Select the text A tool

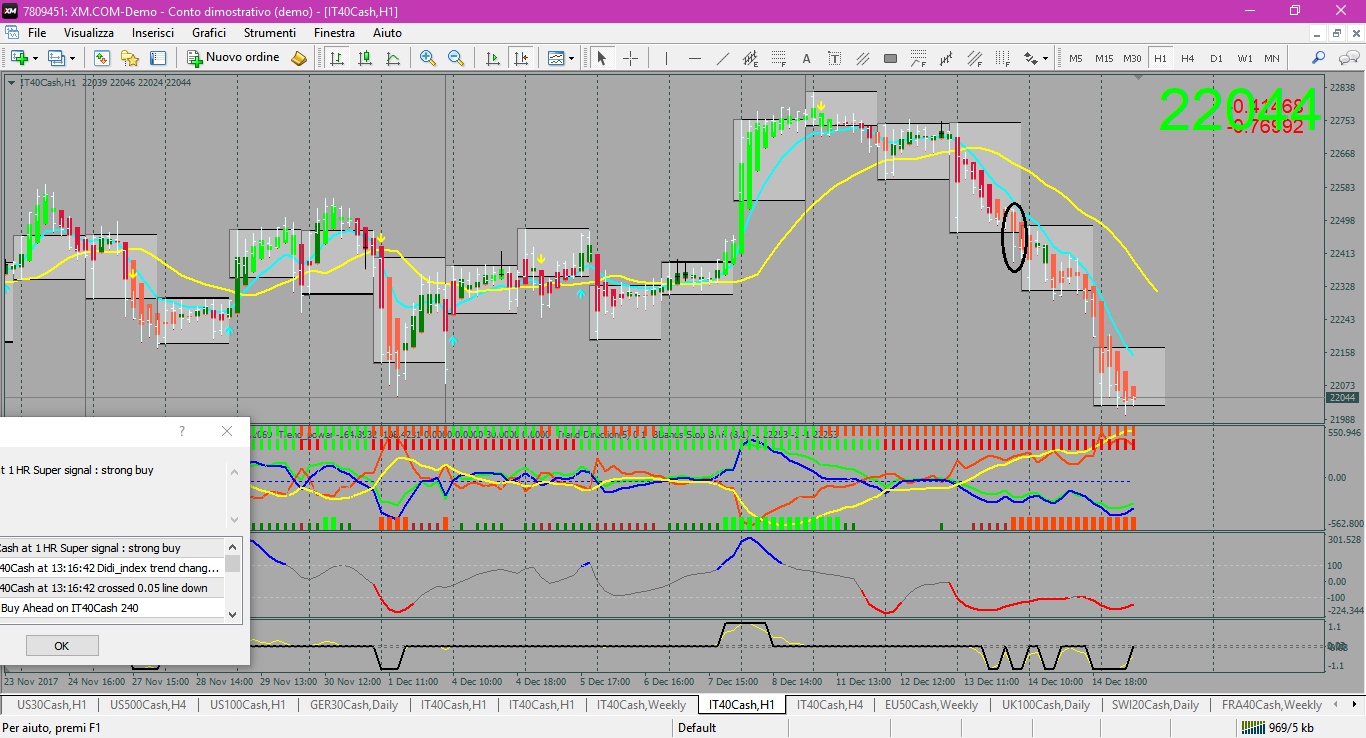pyautogui.click(x=807, y=58)
